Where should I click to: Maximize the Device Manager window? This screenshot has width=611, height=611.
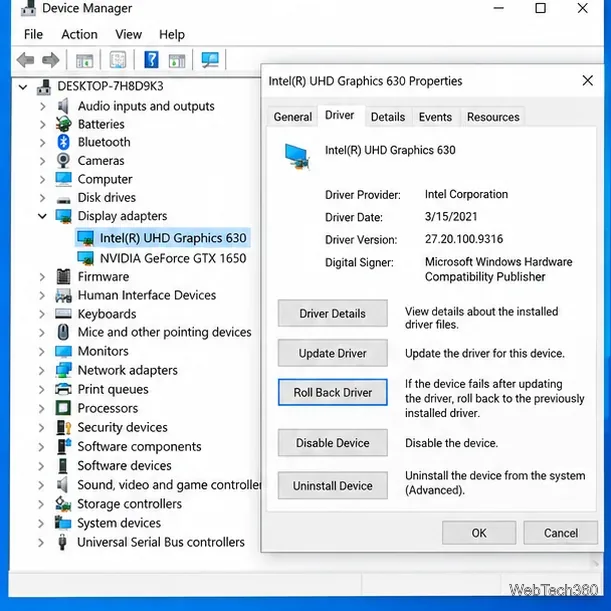point(540,8)
